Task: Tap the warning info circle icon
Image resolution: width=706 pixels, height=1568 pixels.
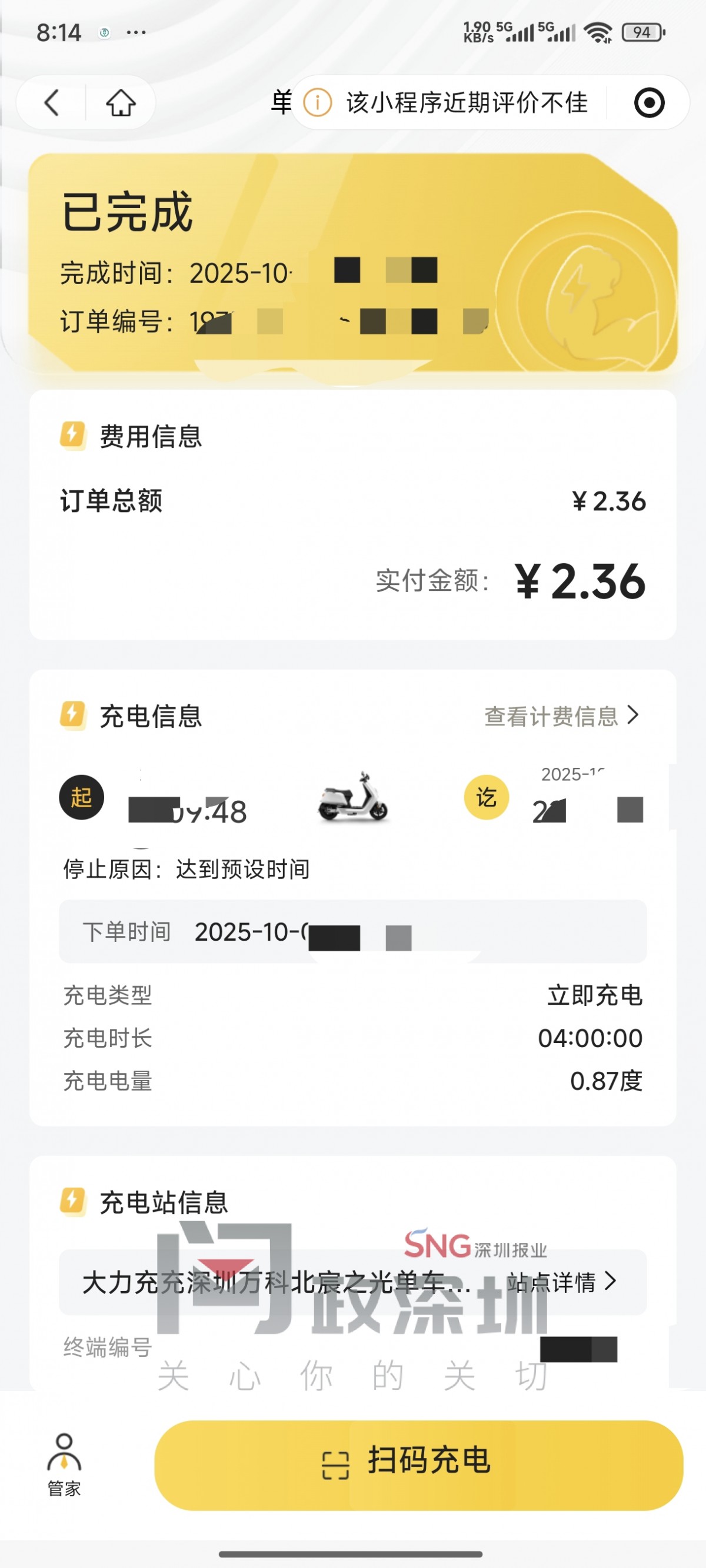Action: tap(317, 102)
